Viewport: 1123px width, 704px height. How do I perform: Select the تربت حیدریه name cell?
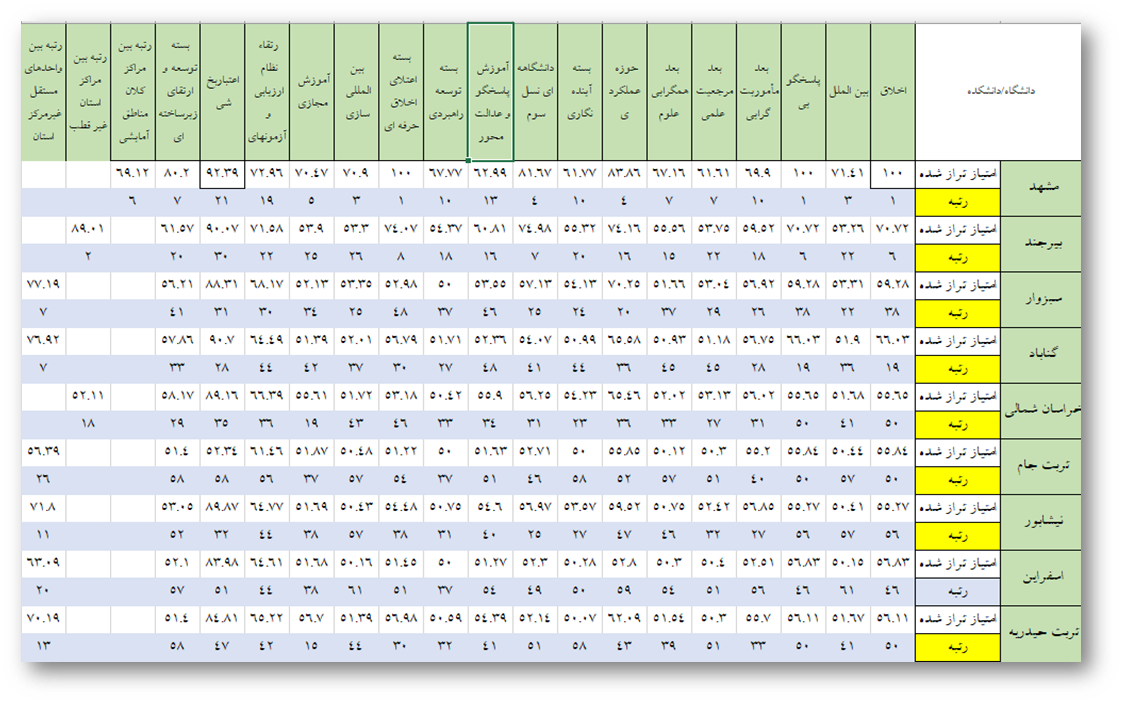point(1040,632)
